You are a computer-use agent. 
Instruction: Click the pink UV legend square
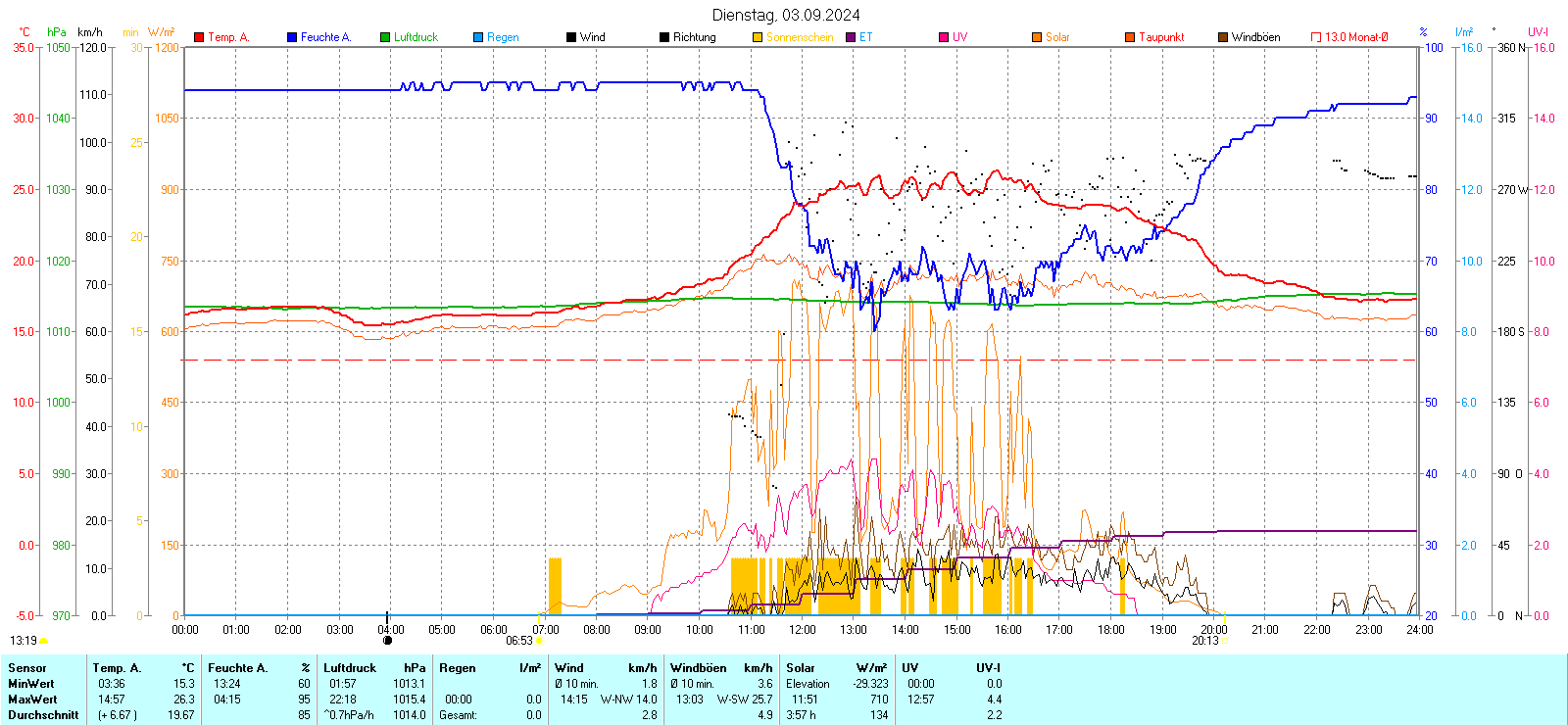(x=944, y=37)
